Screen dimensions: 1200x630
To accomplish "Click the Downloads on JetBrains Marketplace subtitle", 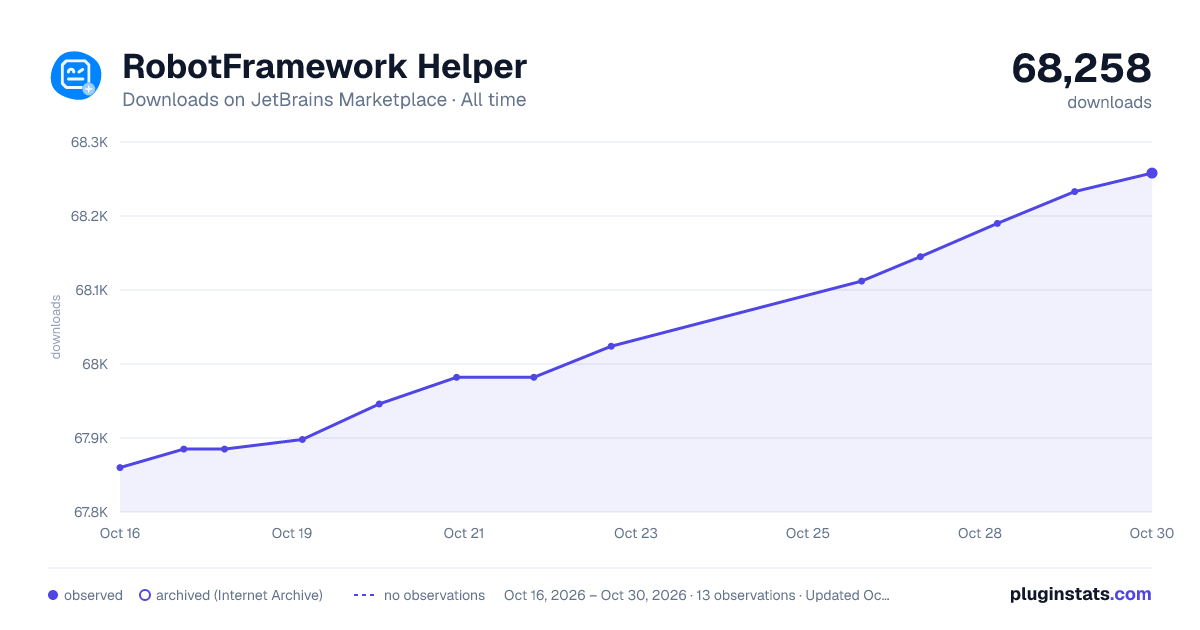I will click(324, 100).
